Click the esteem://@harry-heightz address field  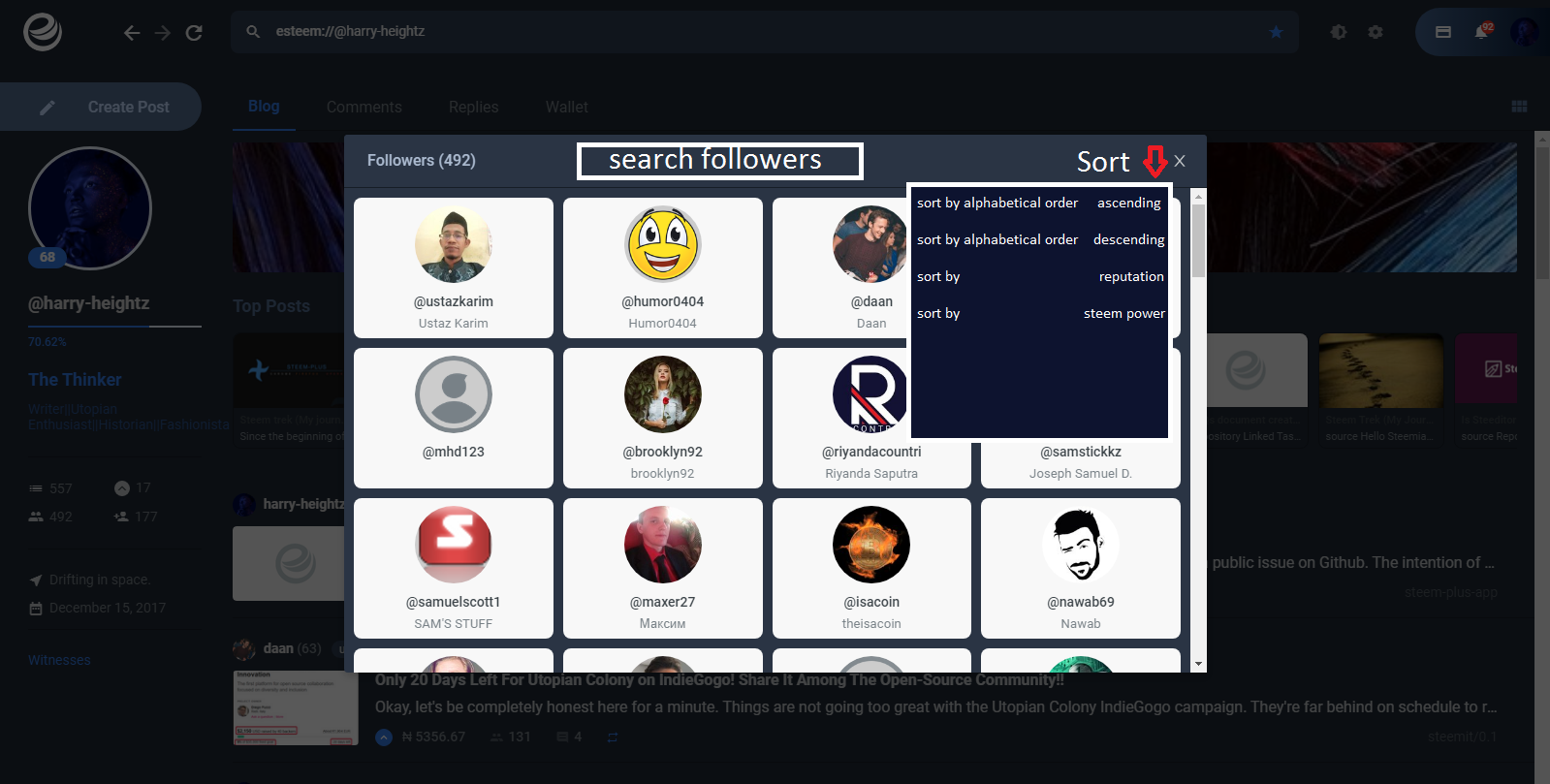[x=766, y=32]
